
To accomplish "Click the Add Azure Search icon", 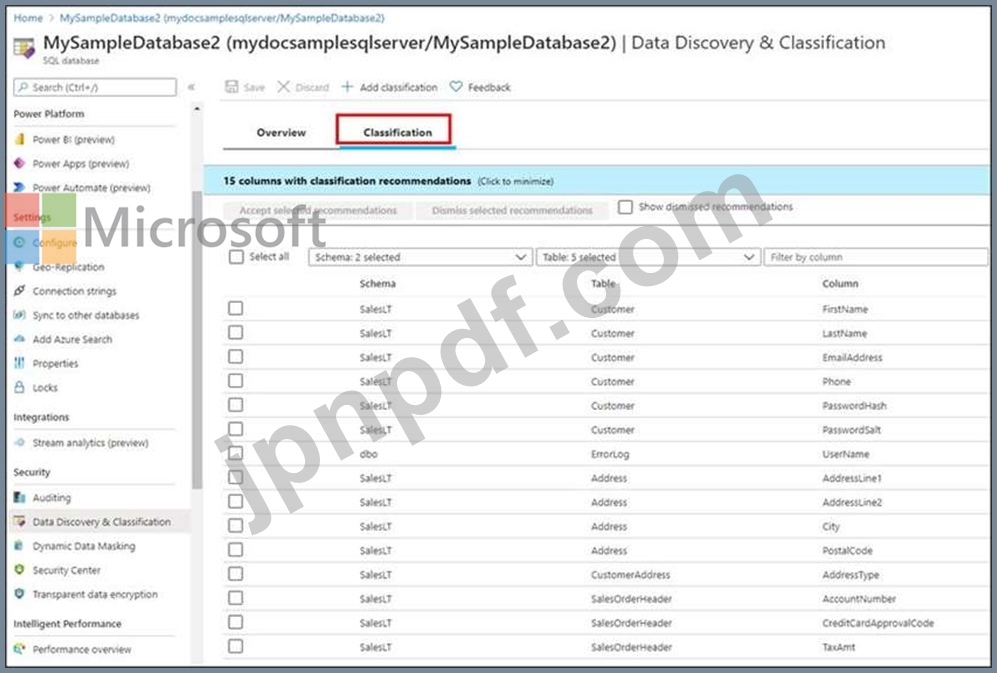I will (x=20, y=339).
